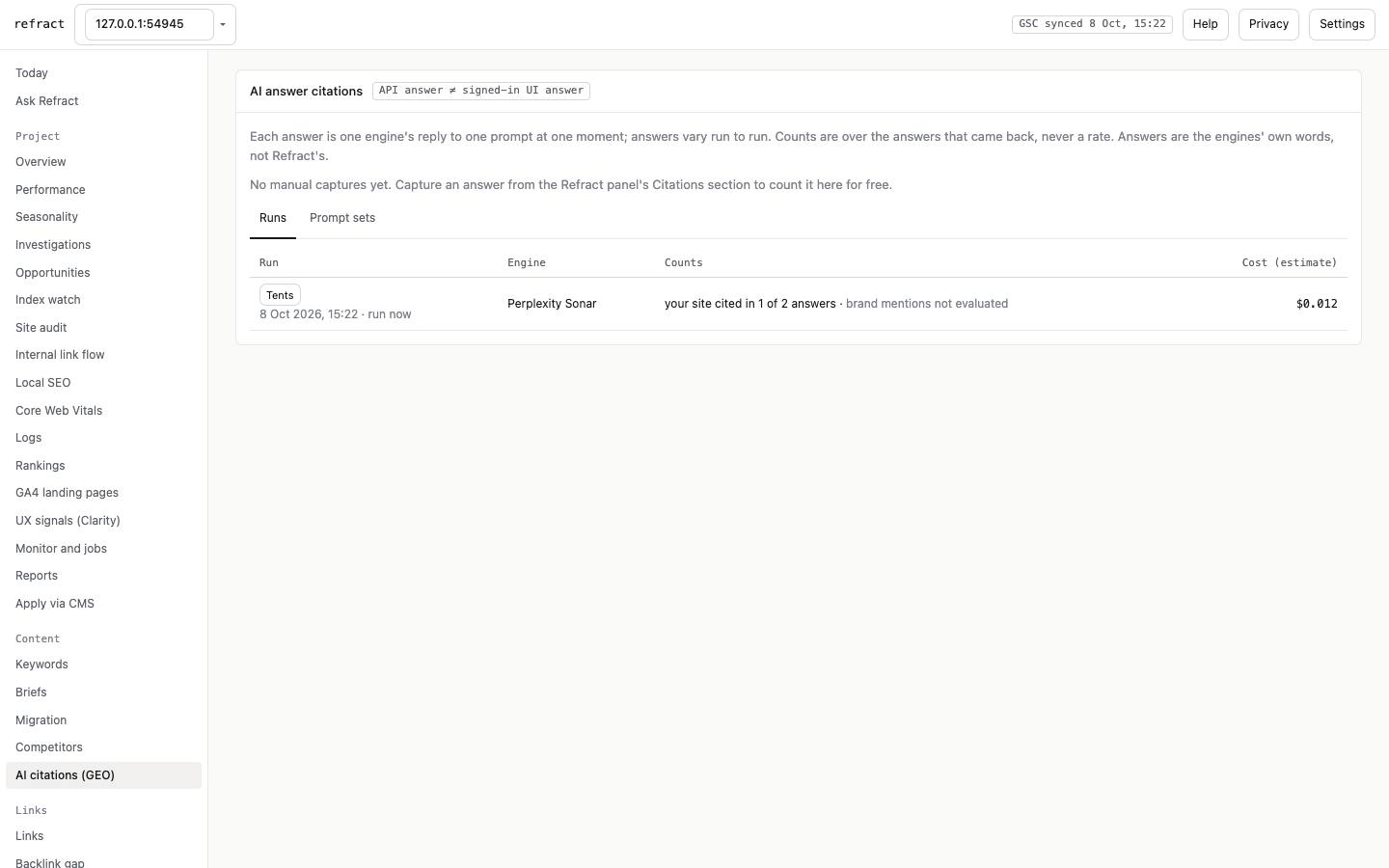Open Site audit

pos(104,328)
